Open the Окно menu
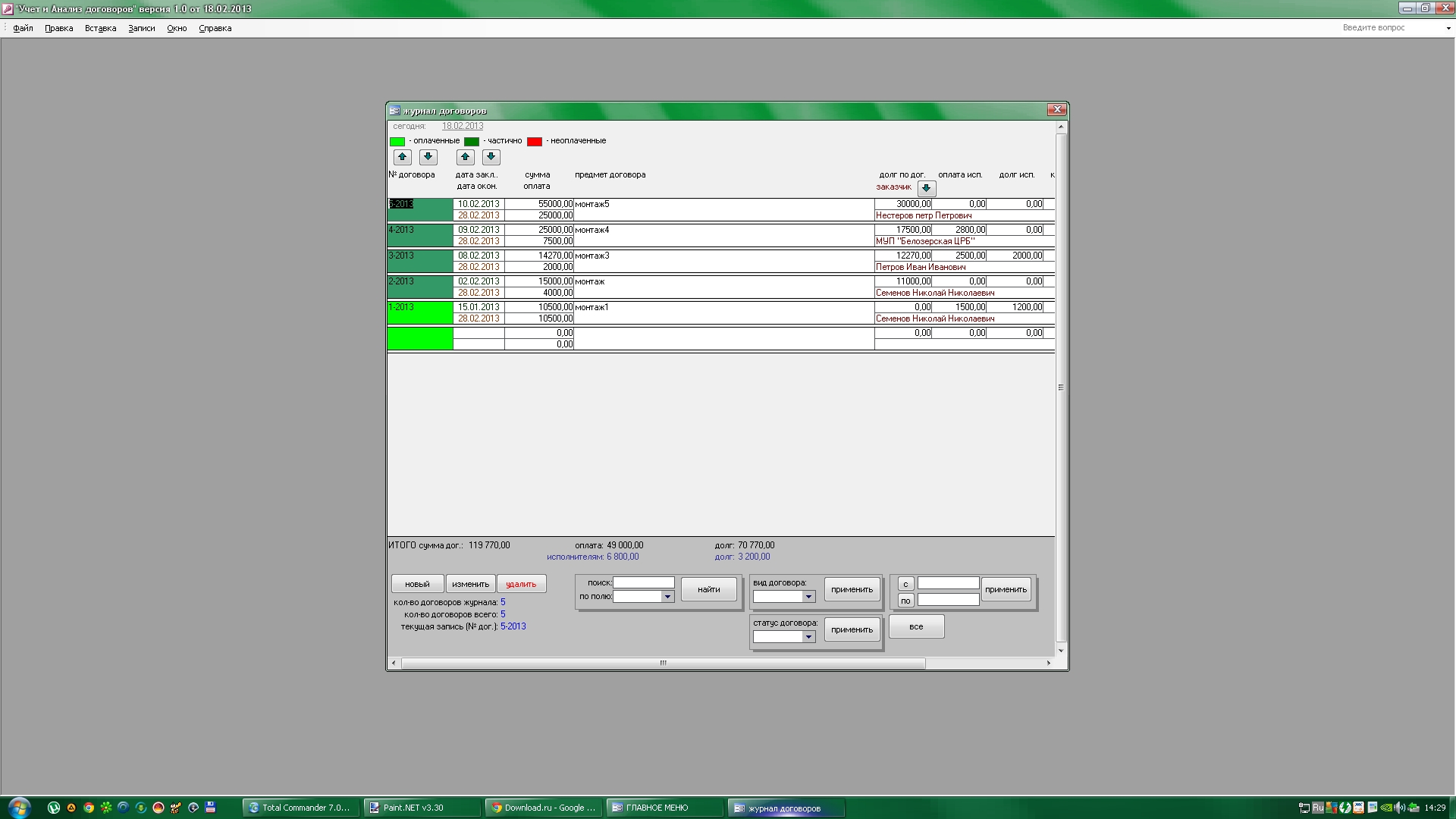Image resolution: width=1456 pixels, height=819 pixels. 177,28
